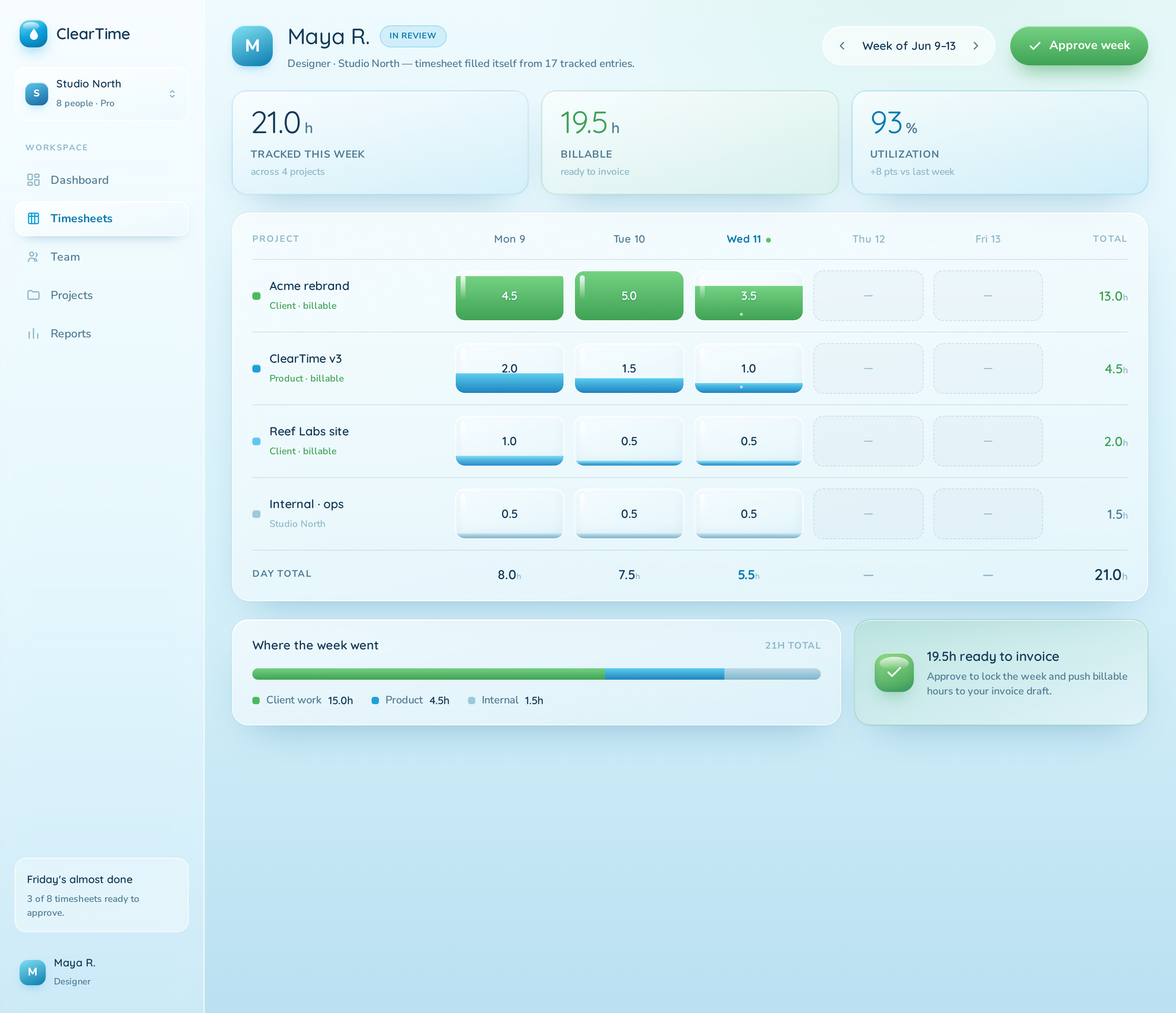Click the checkmark icon in Approve week
Viewport: 1176px width, 1013px height.
(1035, 46)
